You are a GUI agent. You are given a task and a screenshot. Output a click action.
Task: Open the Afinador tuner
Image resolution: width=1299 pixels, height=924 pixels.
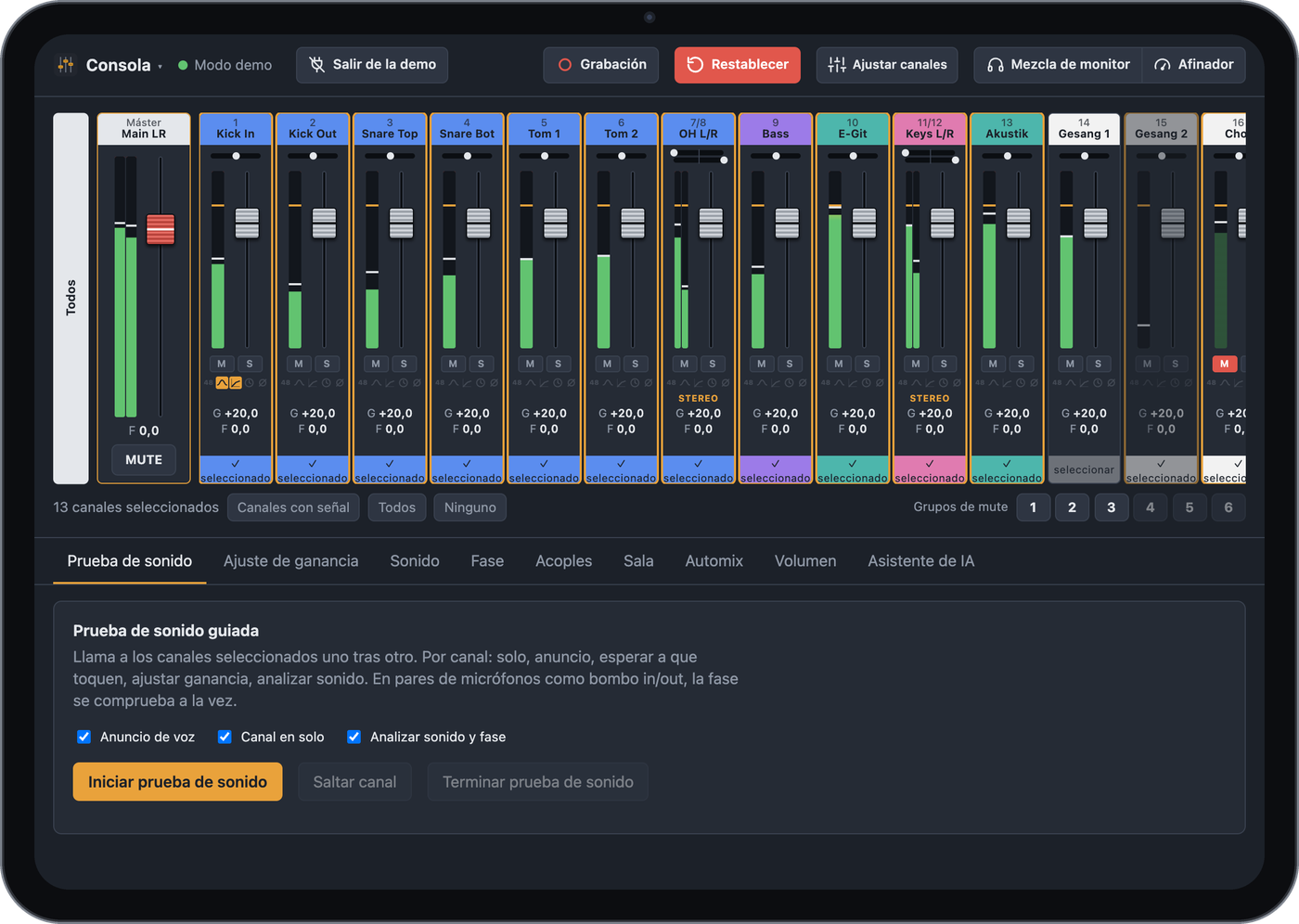click(x=1194, y=65)
